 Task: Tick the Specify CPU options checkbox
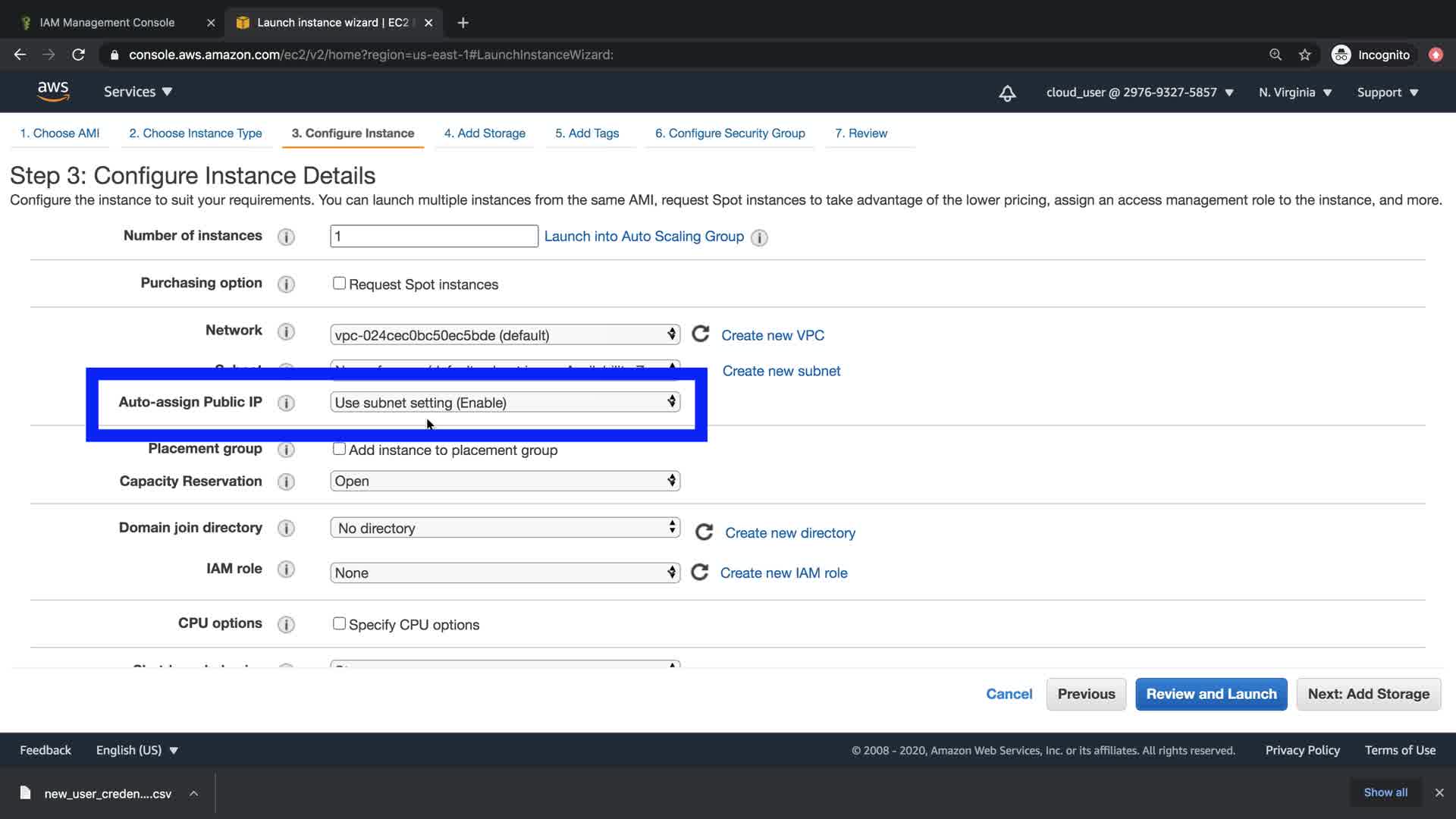tap(339, 623)
